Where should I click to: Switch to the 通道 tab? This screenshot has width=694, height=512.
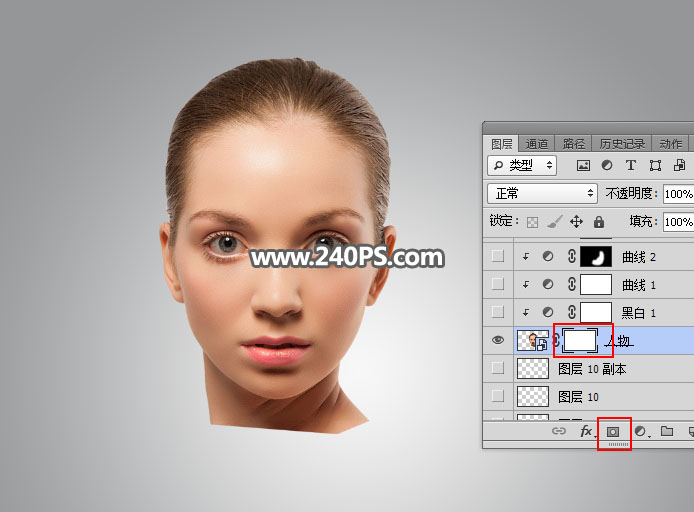[537, 144]
